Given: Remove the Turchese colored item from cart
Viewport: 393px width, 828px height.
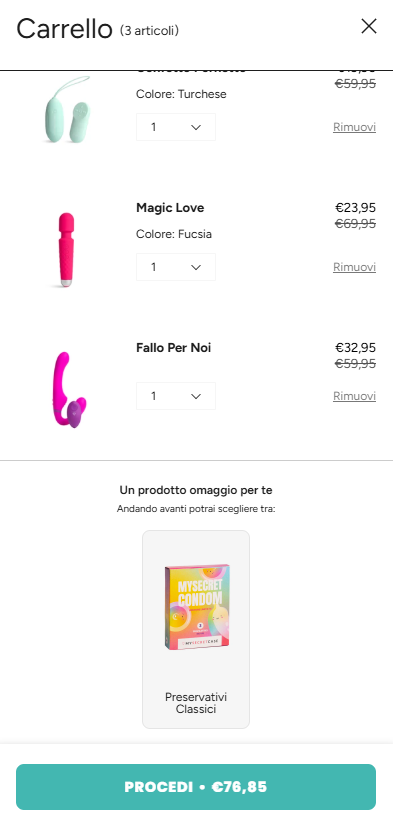Looking at the screenshot, I should coord(354,127).
